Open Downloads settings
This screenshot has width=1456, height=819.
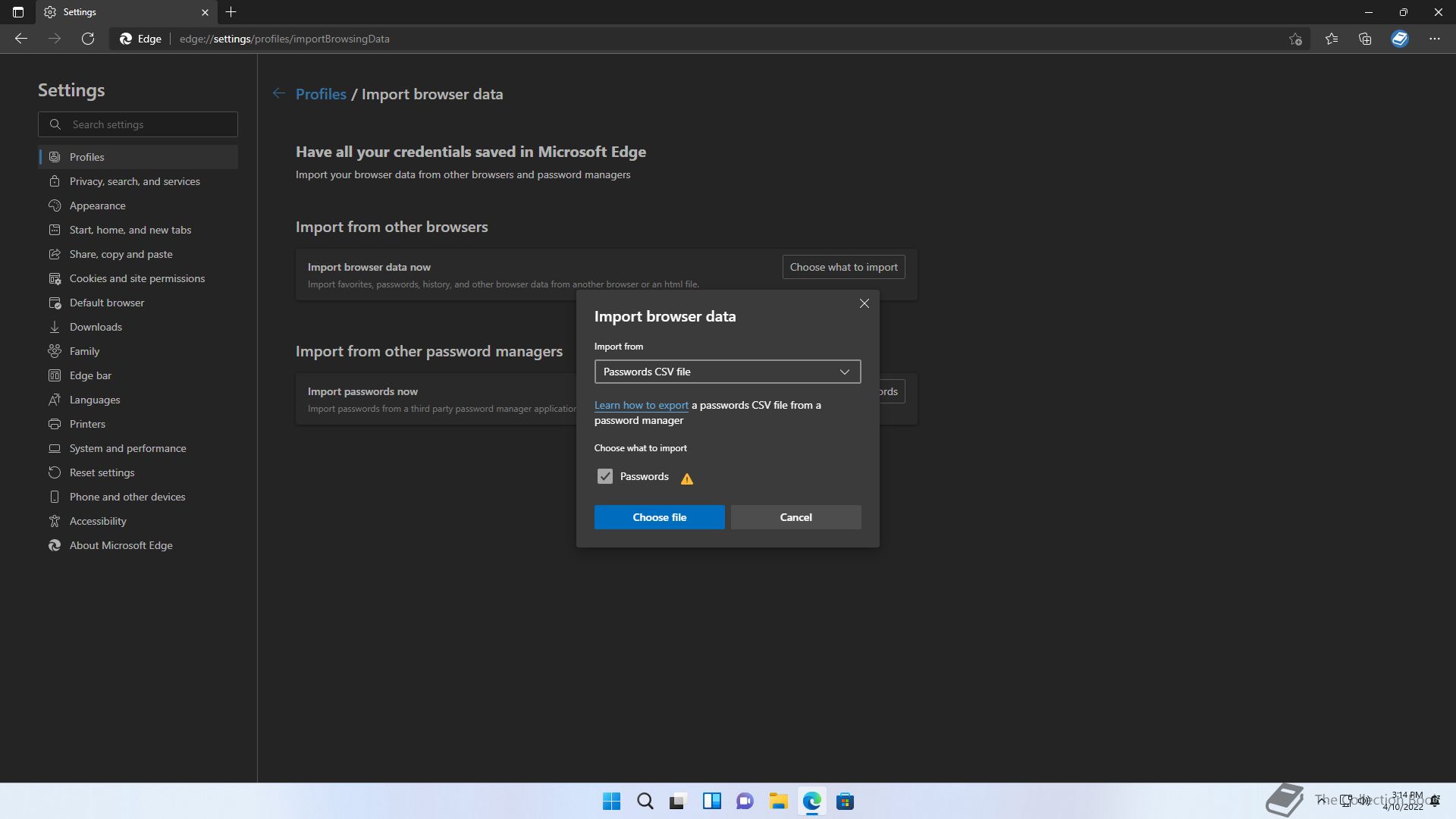138,327
